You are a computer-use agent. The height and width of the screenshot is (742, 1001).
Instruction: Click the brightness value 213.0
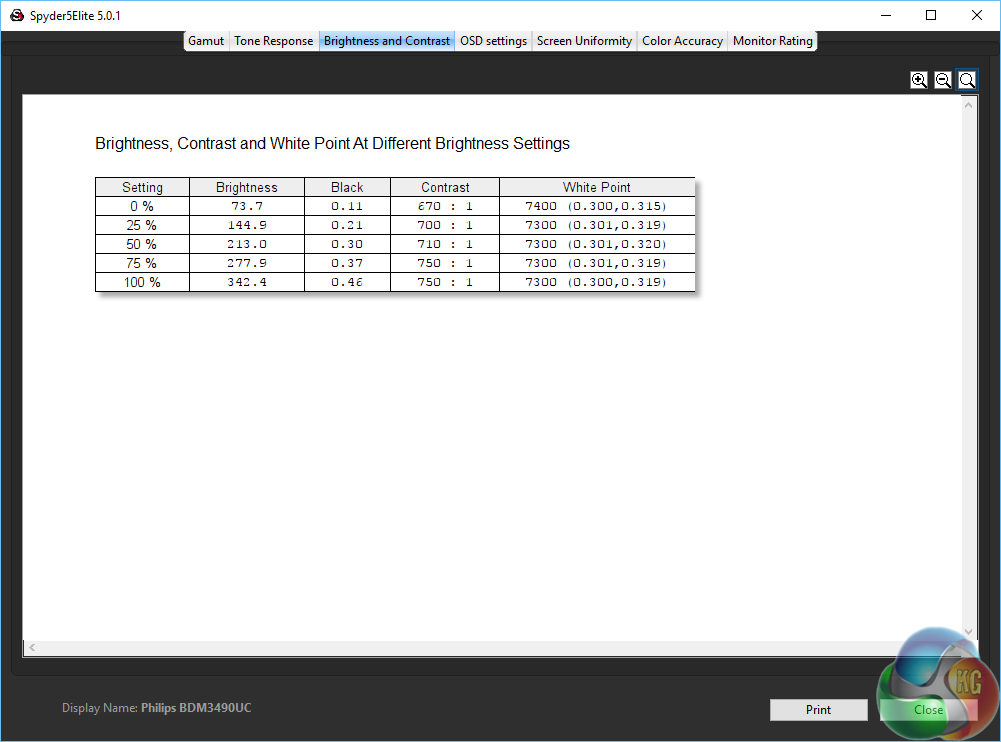pos(247,244)
